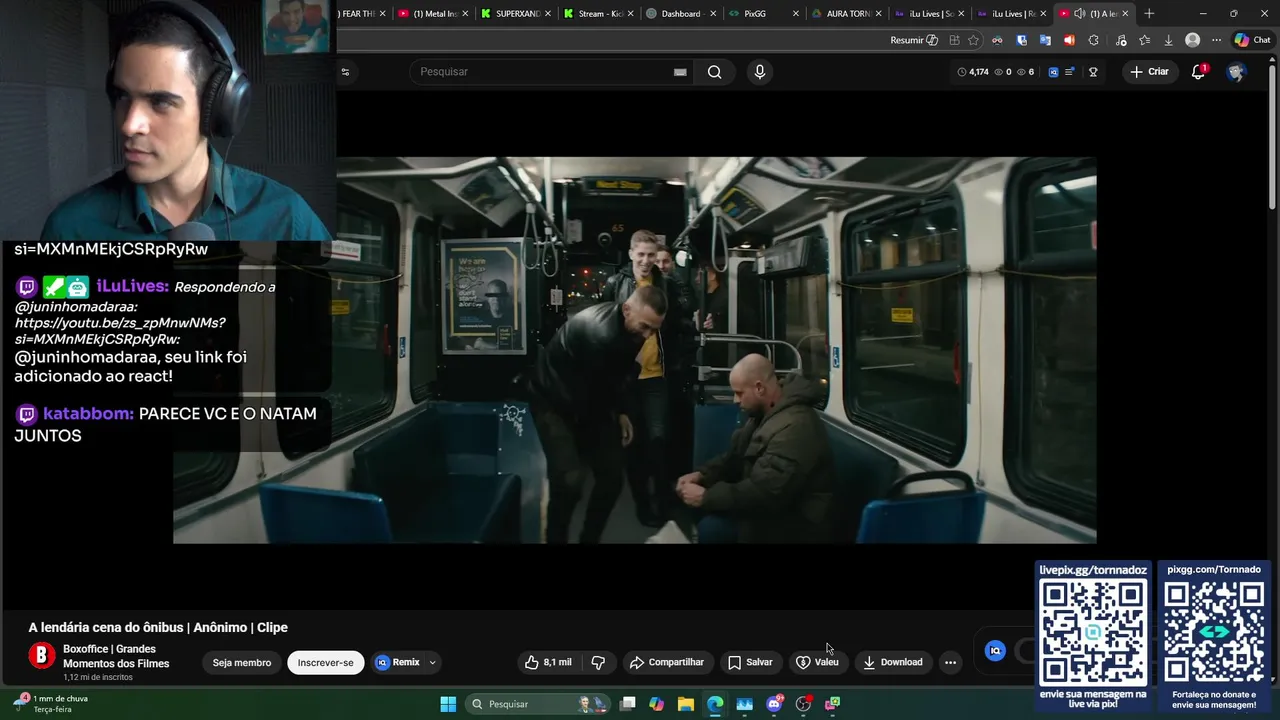Click the blue IQ icon beside the QR codes

pos(995,651)
